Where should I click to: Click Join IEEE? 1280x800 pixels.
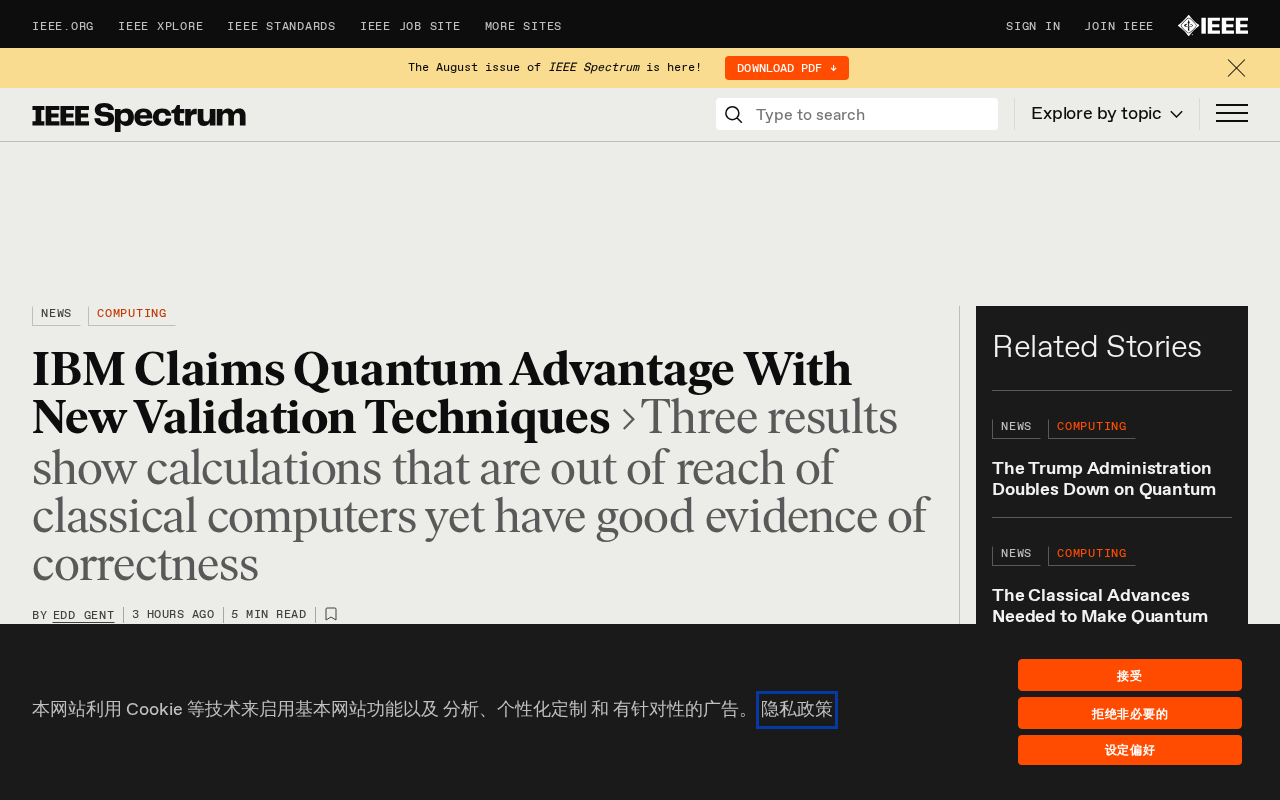click(1119, 27)
